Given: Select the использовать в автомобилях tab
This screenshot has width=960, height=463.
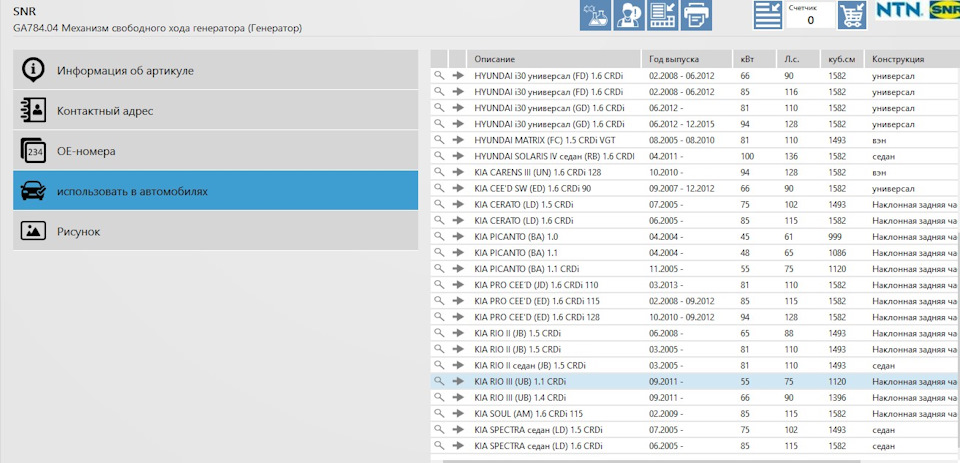Looking at the screenshot, I should pos(215,190).
